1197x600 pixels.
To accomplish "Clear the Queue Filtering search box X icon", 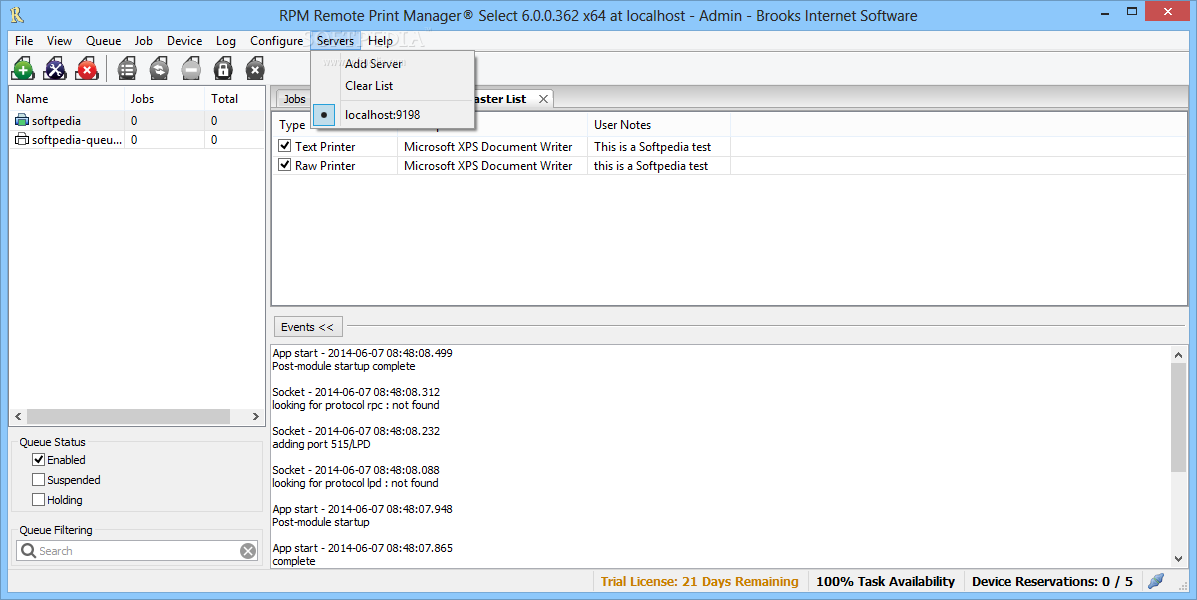I will click(x=248, y=551).
